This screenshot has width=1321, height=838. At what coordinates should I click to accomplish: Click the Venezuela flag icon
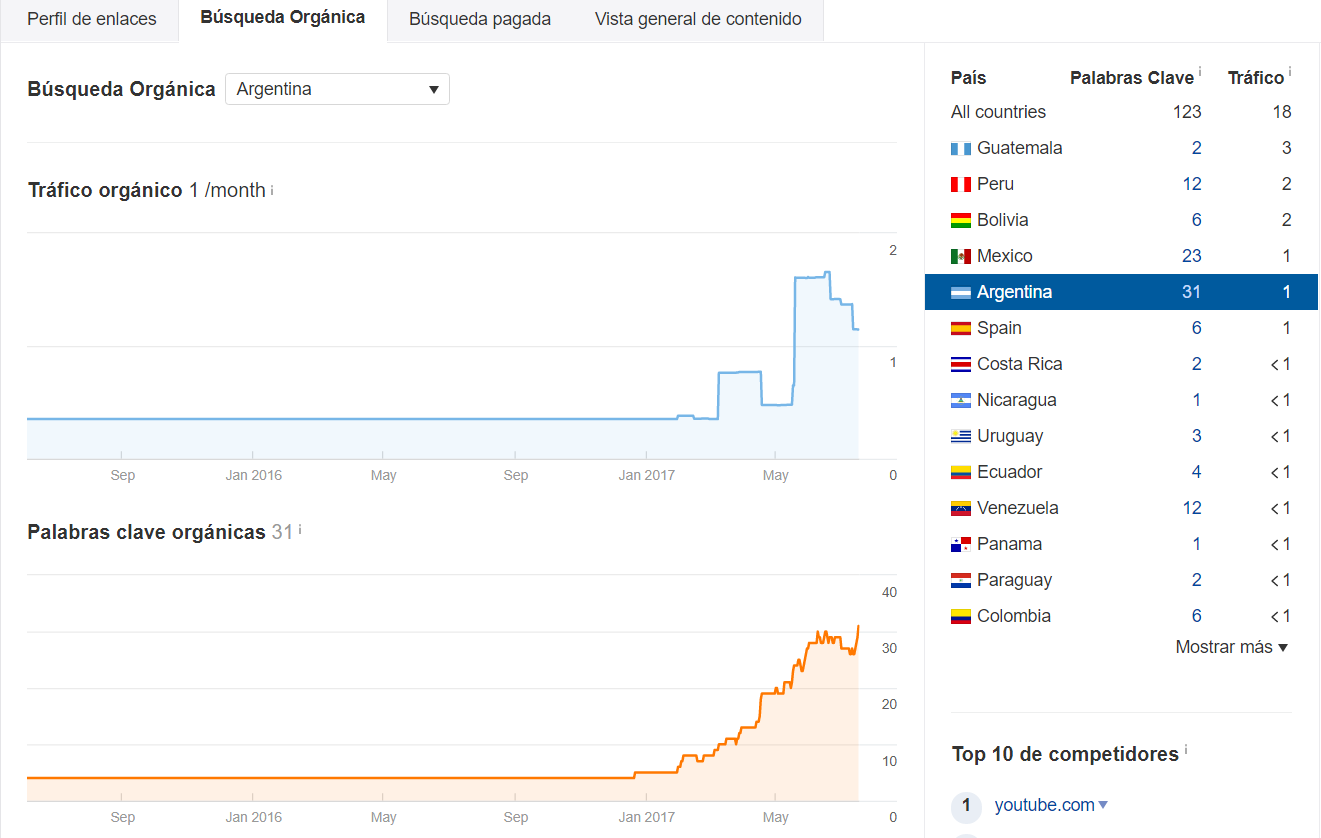tap(961, 509)
